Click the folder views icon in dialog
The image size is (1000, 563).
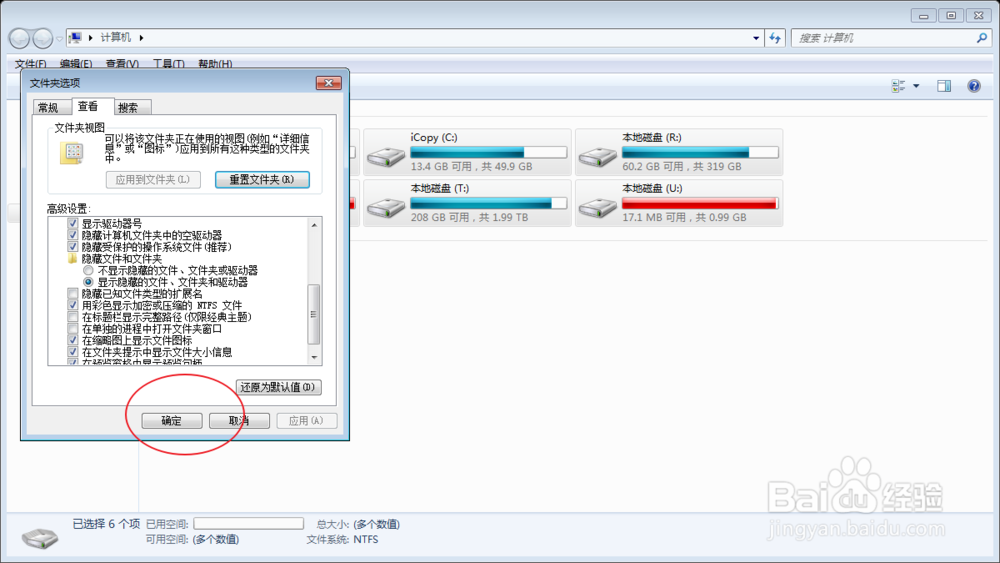[72, 153]
